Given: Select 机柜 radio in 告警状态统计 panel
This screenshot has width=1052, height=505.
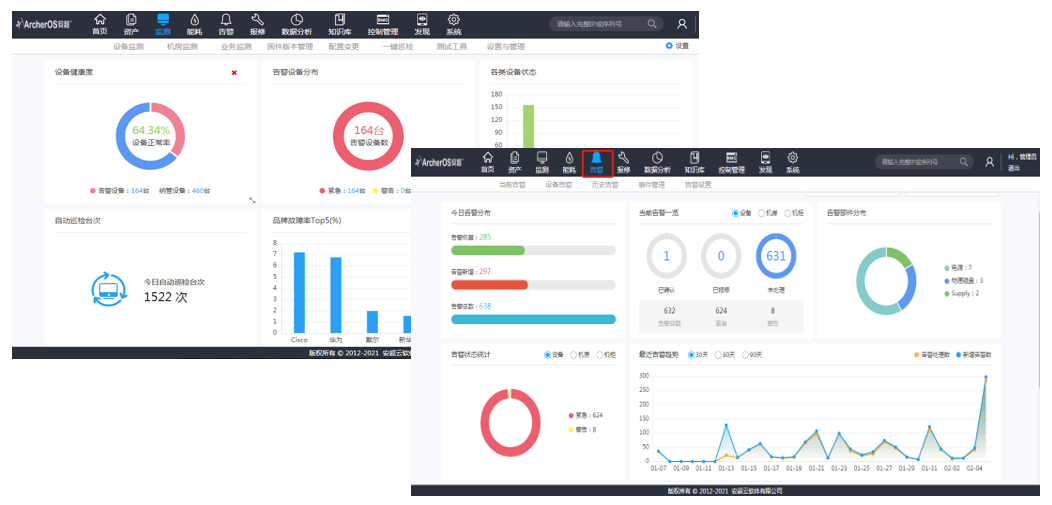Looking at the screenshot, I should pyautogui.click(x=599, y=355).
